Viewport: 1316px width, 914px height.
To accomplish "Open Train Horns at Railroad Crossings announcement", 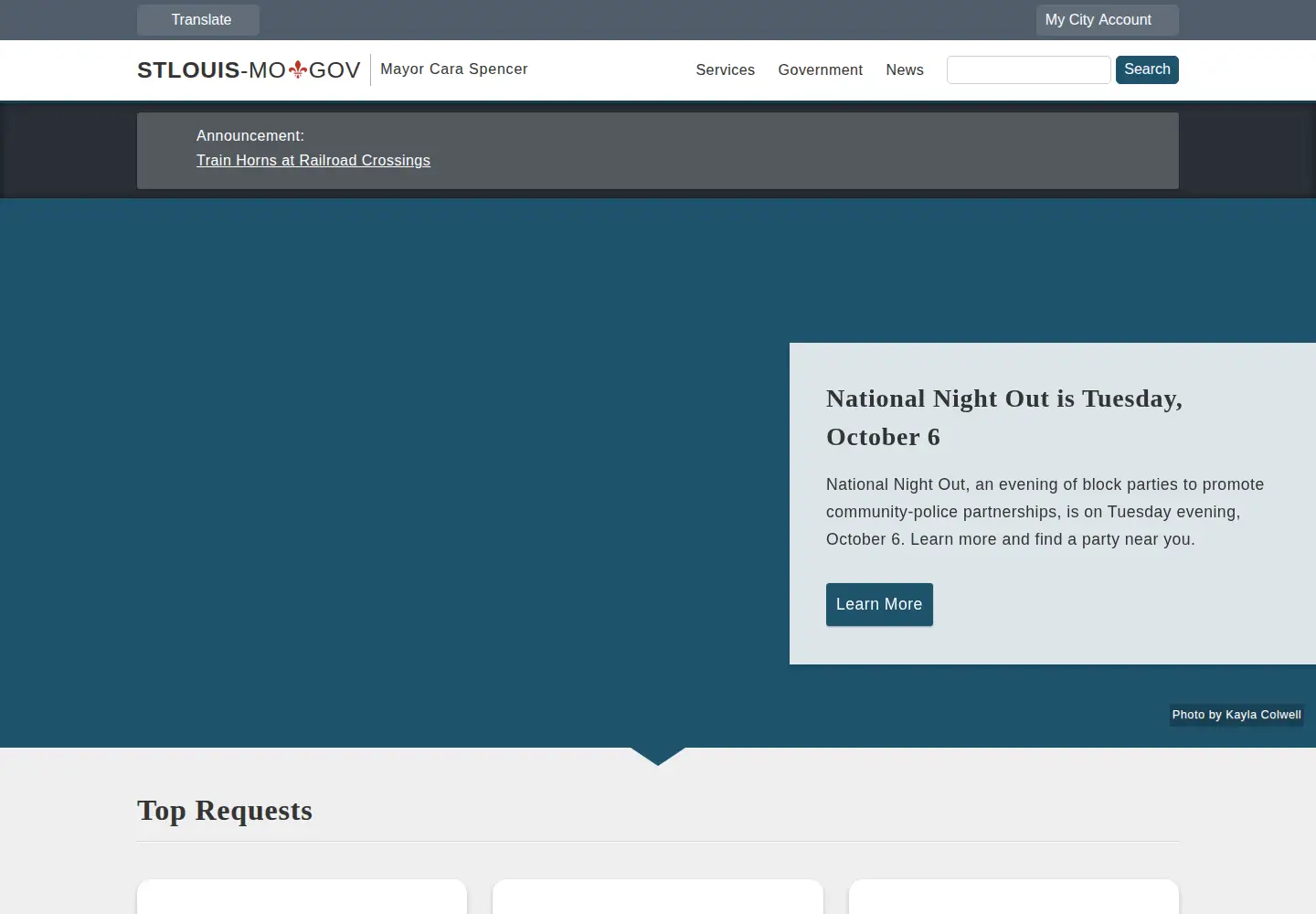I will pyautogui.click(x=313, y=161).
